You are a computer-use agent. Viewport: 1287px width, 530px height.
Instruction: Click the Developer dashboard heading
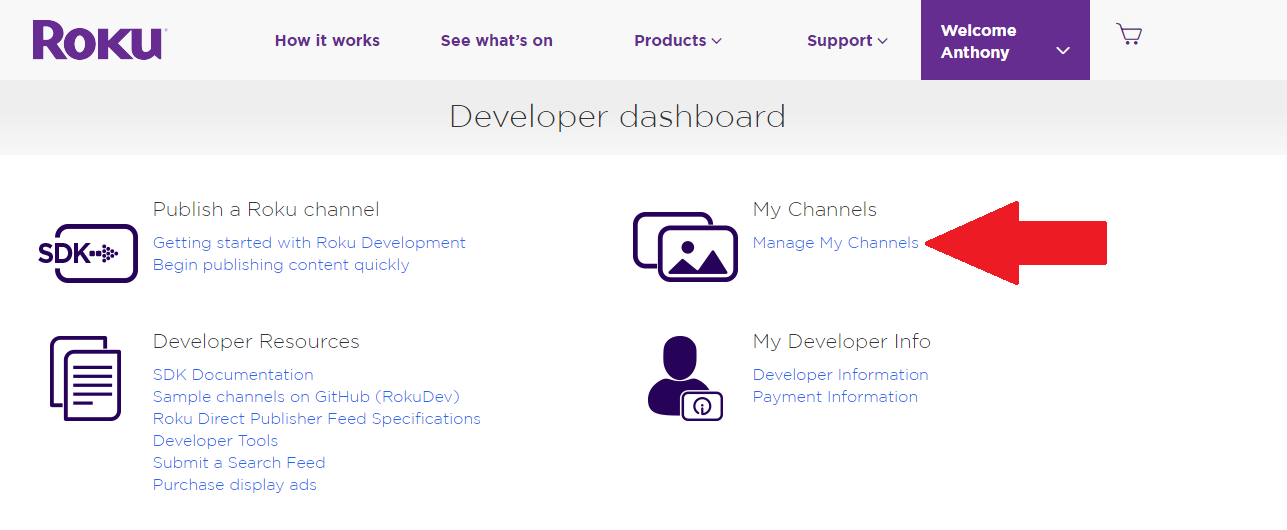tap(617, 117)
